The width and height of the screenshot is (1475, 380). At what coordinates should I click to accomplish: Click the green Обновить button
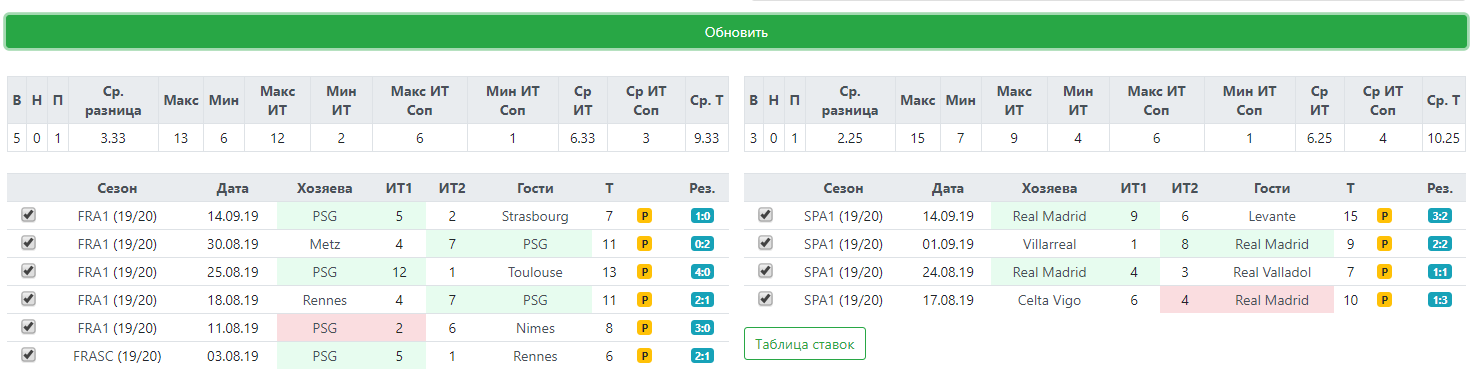coord(737,32)
